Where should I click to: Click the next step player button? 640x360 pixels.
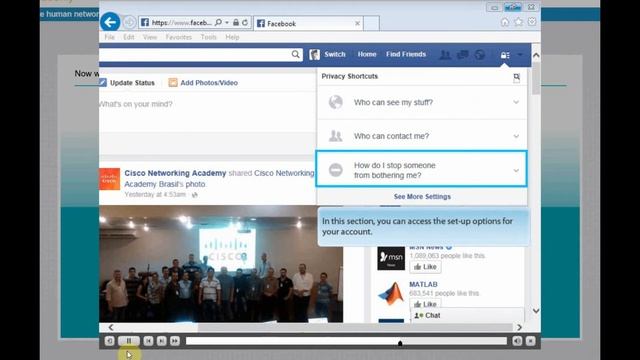coord(162,341)
